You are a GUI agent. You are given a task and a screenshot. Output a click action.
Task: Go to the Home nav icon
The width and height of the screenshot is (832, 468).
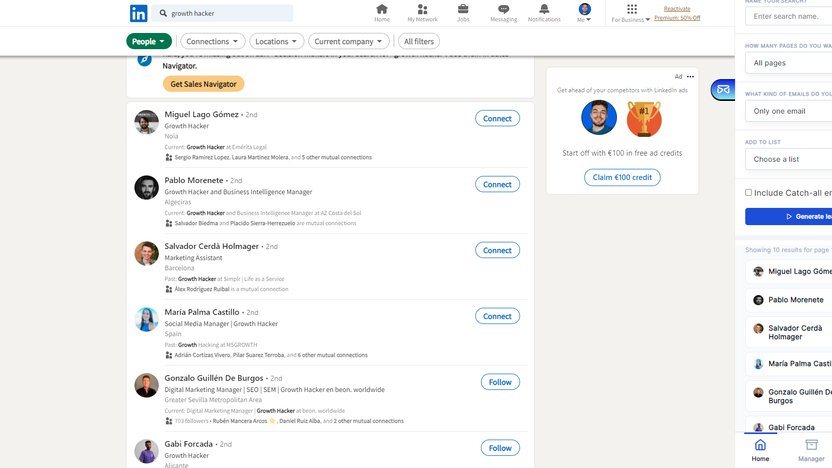tap(382, 13)
